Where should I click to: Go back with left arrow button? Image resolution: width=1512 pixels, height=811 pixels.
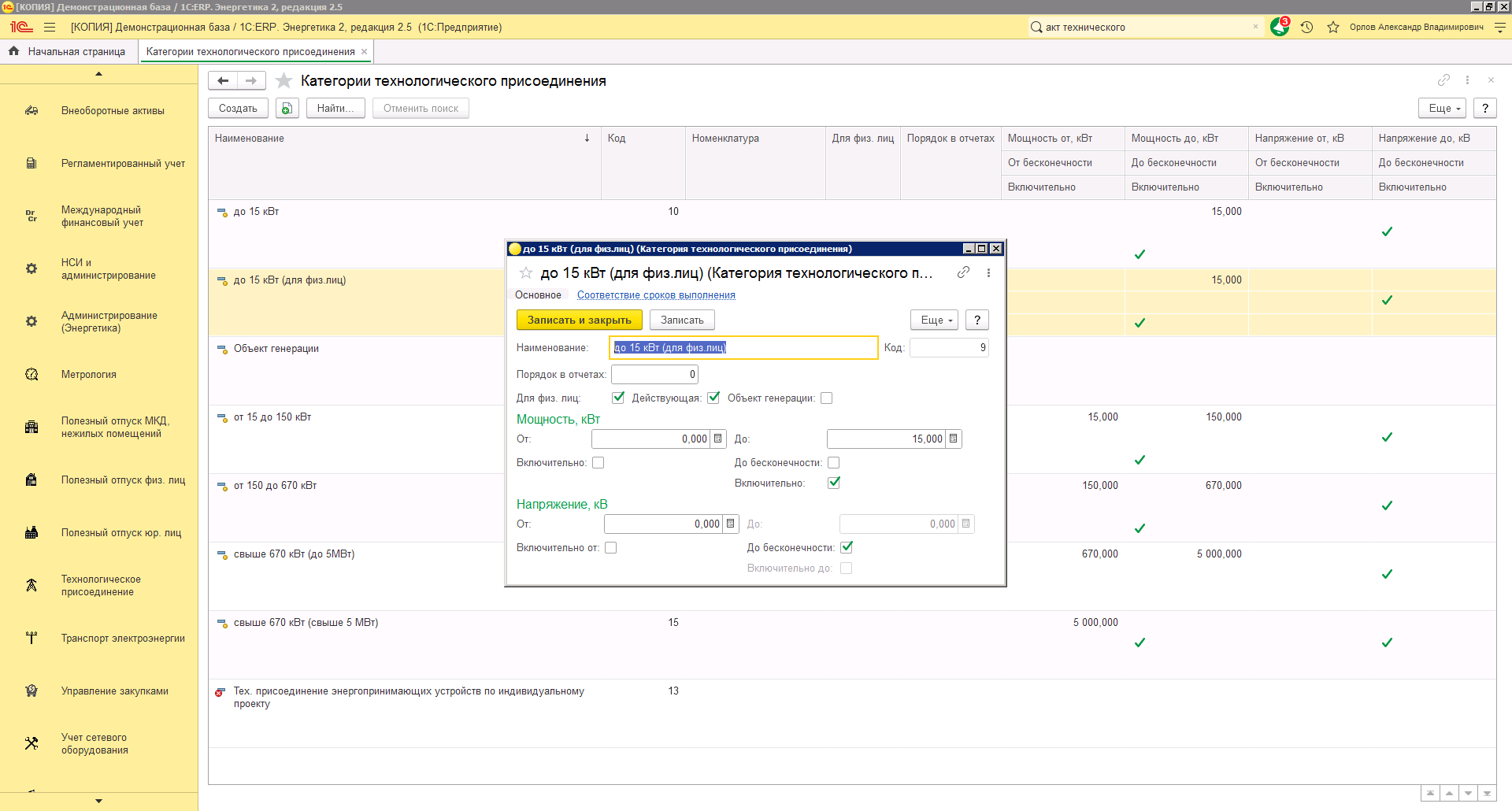click(223, 81)
